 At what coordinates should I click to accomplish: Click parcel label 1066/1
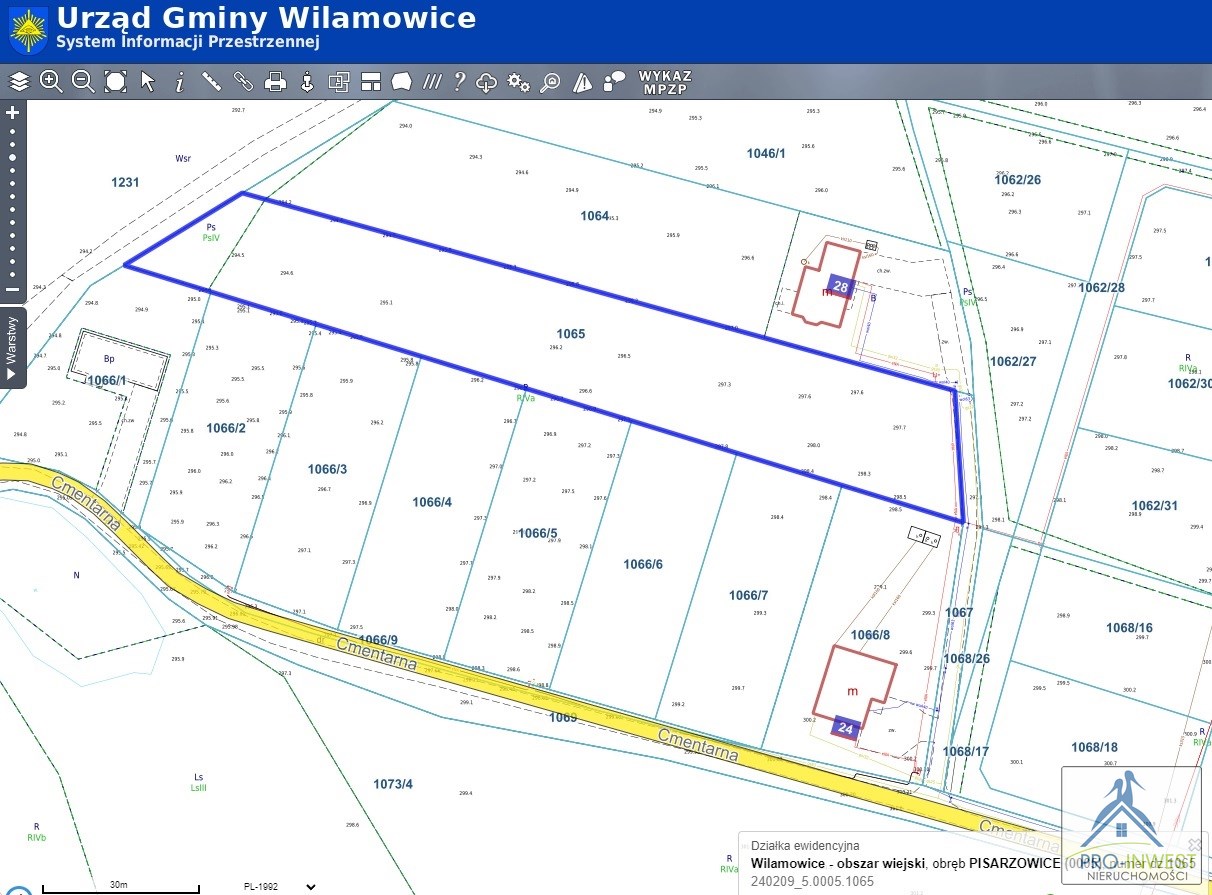(x=107, y=380)
